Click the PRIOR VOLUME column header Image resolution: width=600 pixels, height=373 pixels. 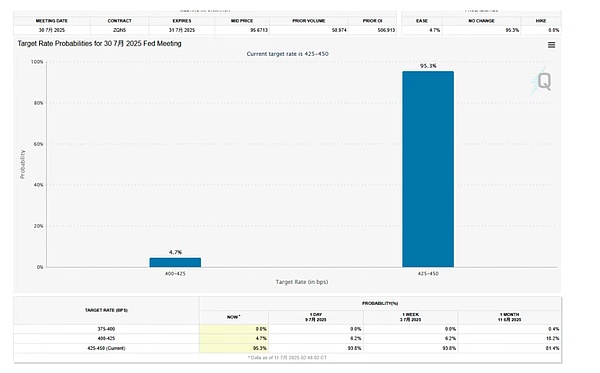click(x=308, y=21)
